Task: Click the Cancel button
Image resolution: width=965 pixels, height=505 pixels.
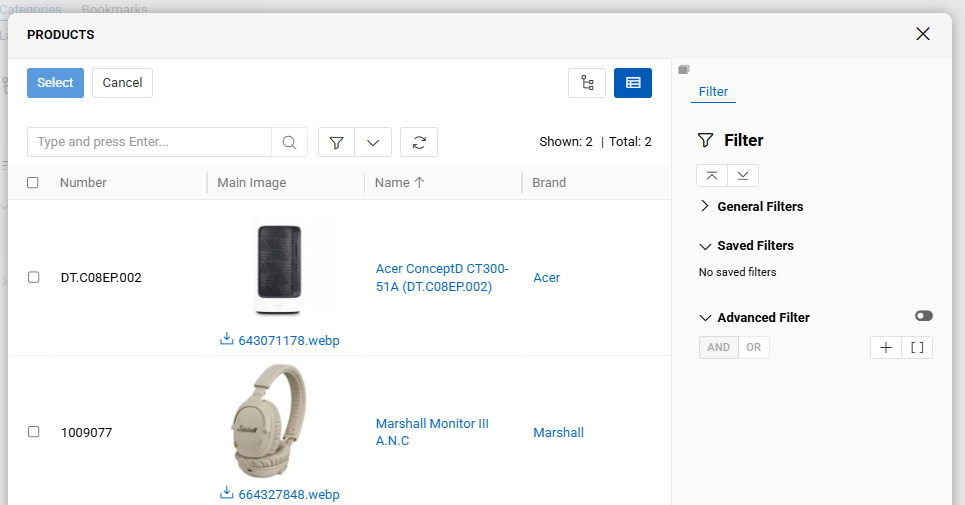Action: point(122,83)
